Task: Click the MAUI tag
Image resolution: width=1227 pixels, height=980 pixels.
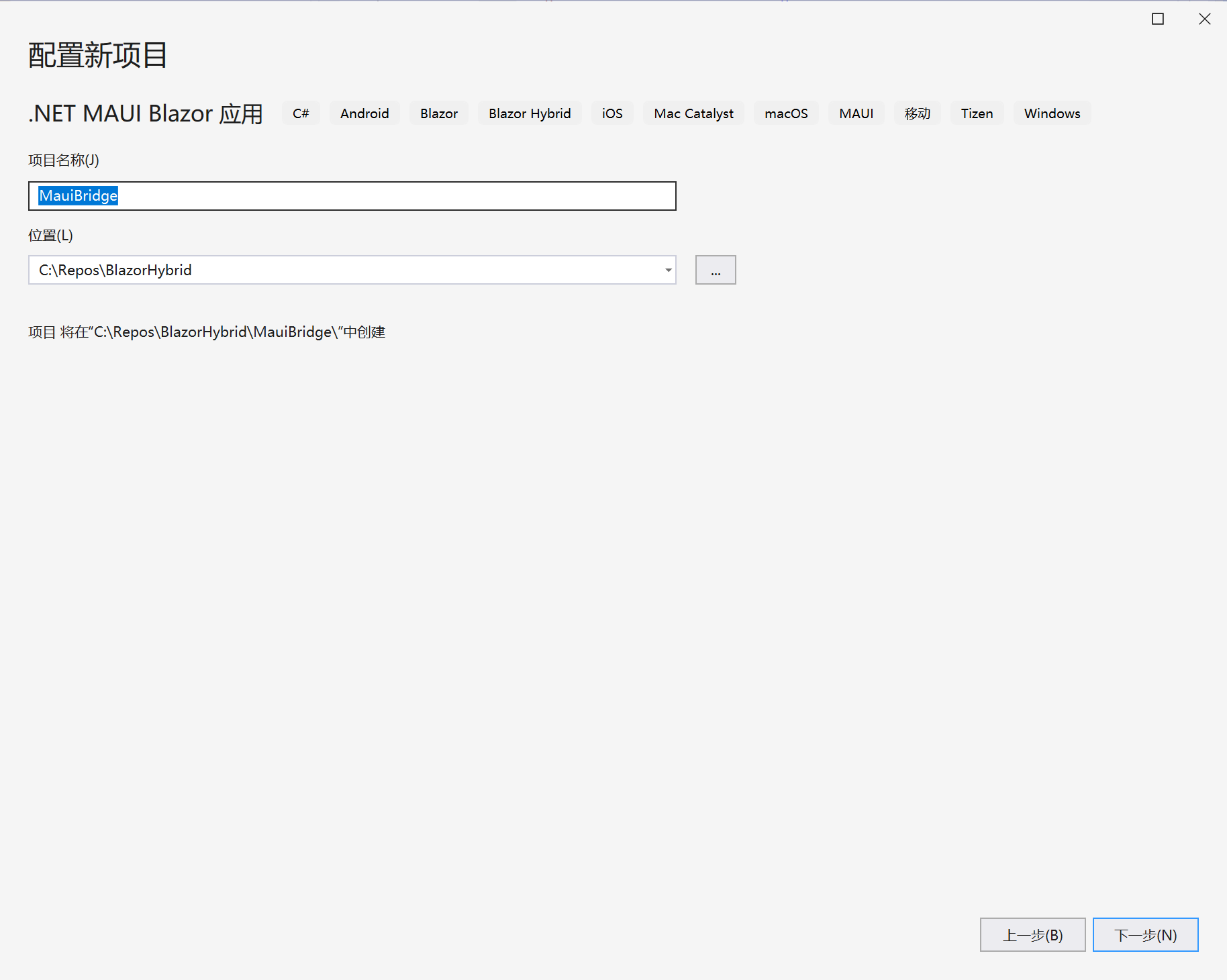Action: pos(856,113)
